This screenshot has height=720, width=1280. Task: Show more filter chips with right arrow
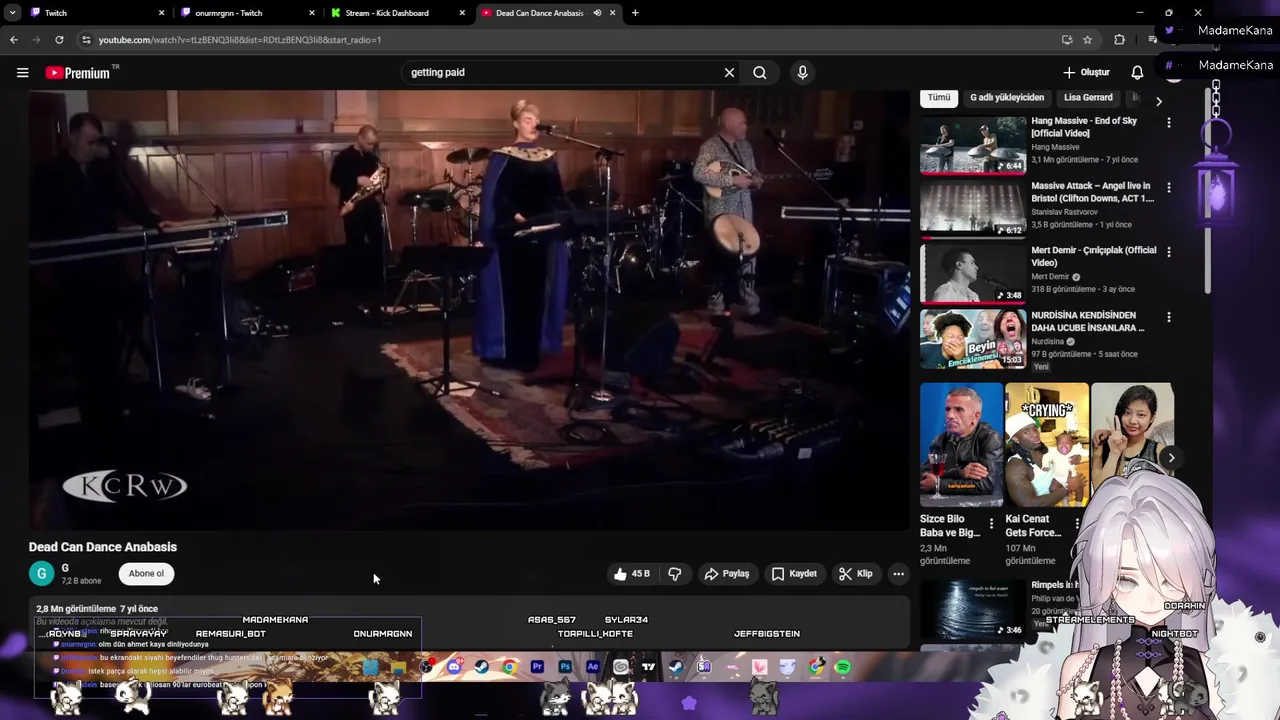click(x=1158, y=101)
